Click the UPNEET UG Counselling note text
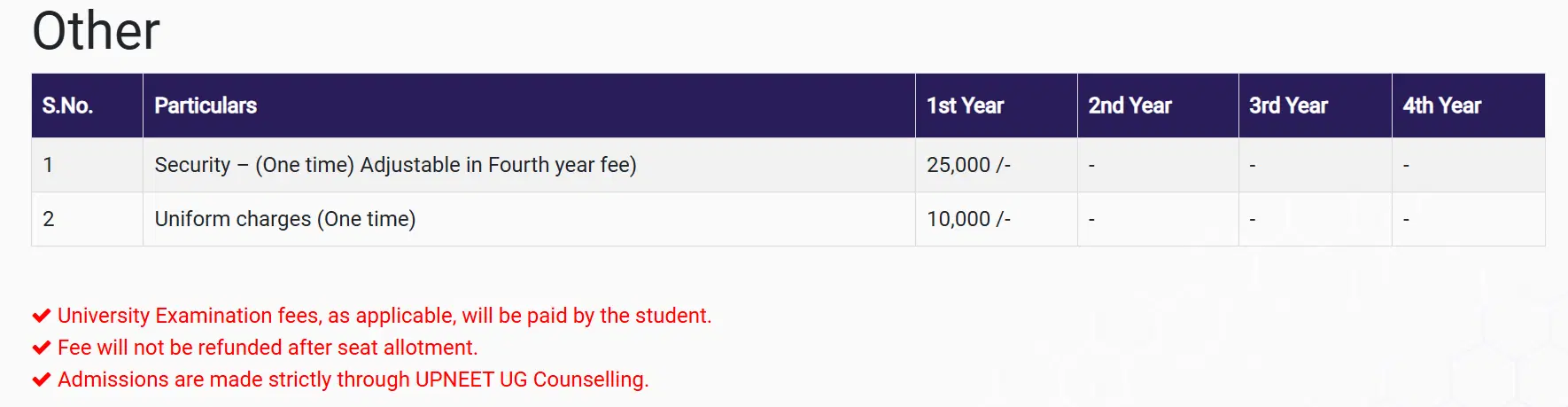 [x=353, y=380]
